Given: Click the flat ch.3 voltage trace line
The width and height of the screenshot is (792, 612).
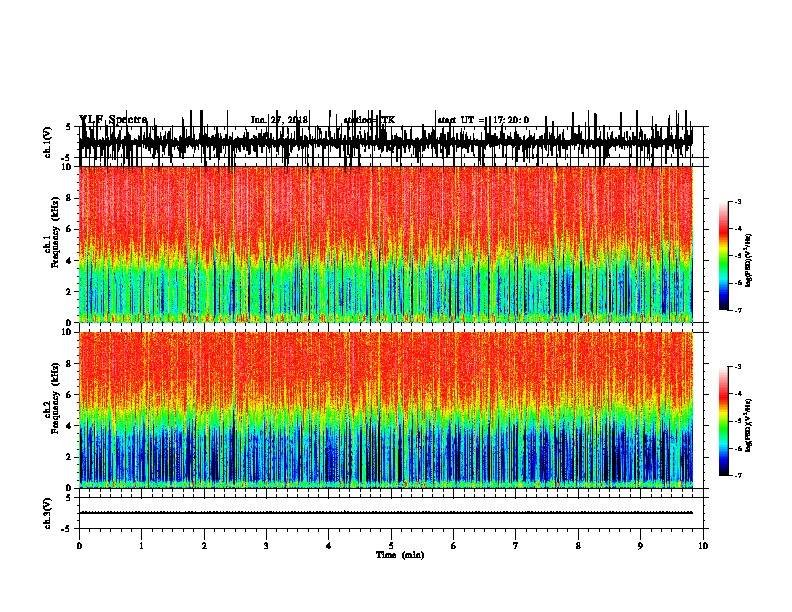Looking at the screenshot, I should click(385, 513).
